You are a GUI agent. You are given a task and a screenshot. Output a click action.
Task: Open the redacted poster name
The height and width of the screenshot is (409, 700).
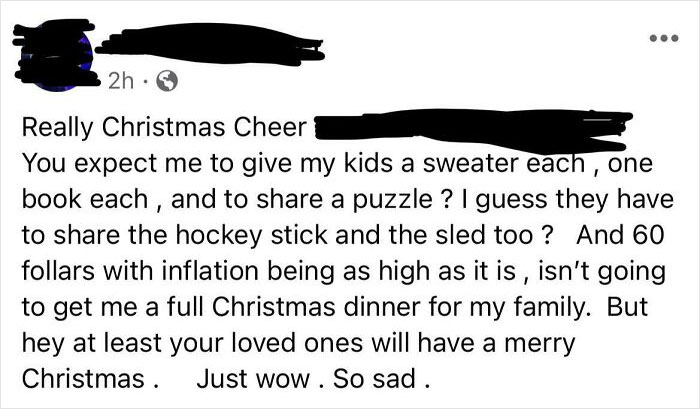[x=210, y=42]
